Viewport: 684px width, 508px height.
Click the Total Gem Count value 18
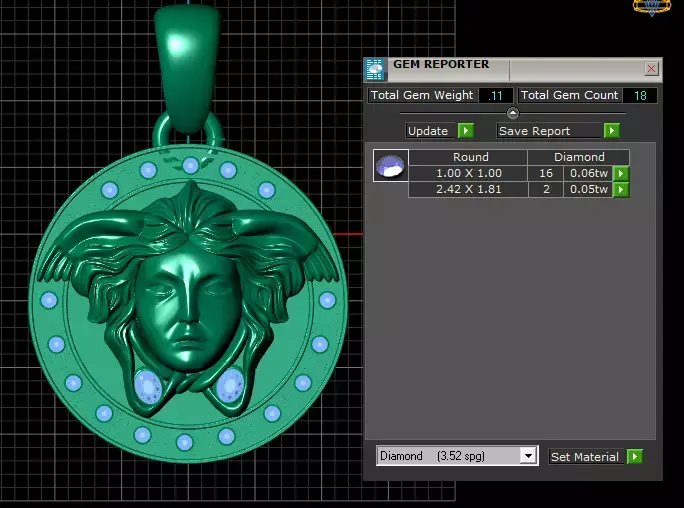click(640, 95)
